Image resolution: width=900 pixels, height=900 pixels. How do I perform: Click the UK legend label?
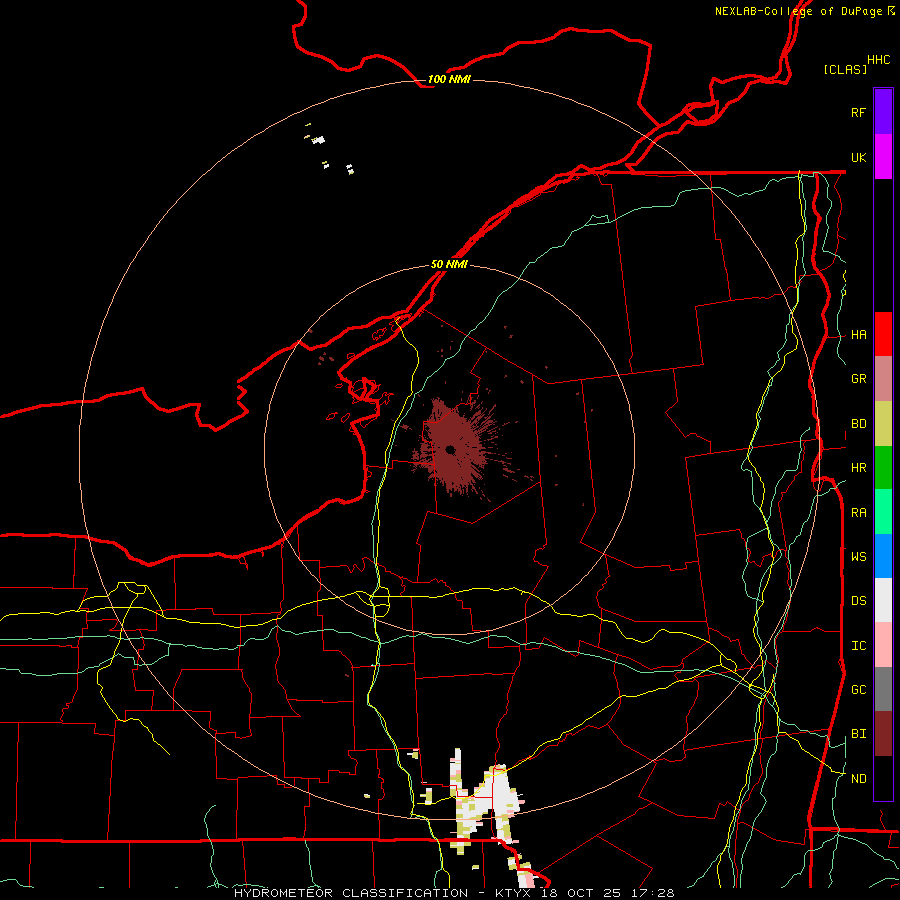coord(859,157)
